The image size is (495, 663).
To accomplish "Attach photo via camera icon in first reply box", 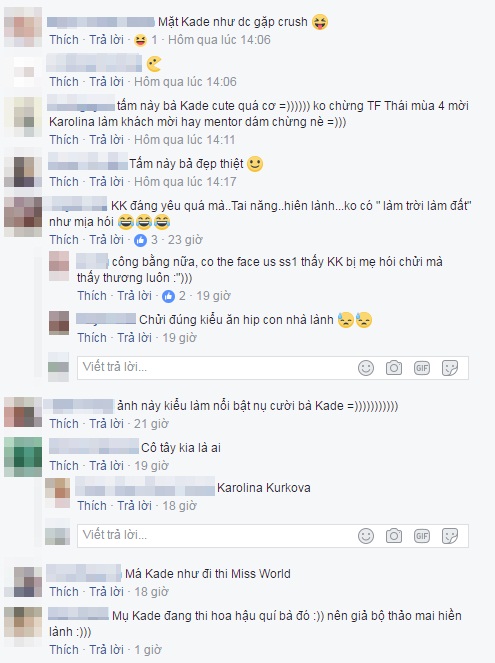I will click(394, 367).
